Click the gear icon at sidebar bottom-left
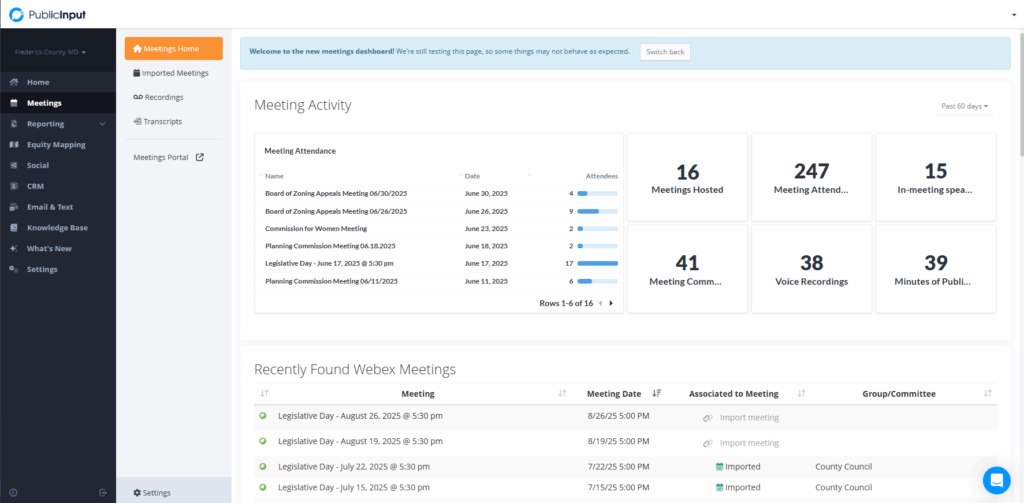This screenshot has width=1024, height=503. 13,493
